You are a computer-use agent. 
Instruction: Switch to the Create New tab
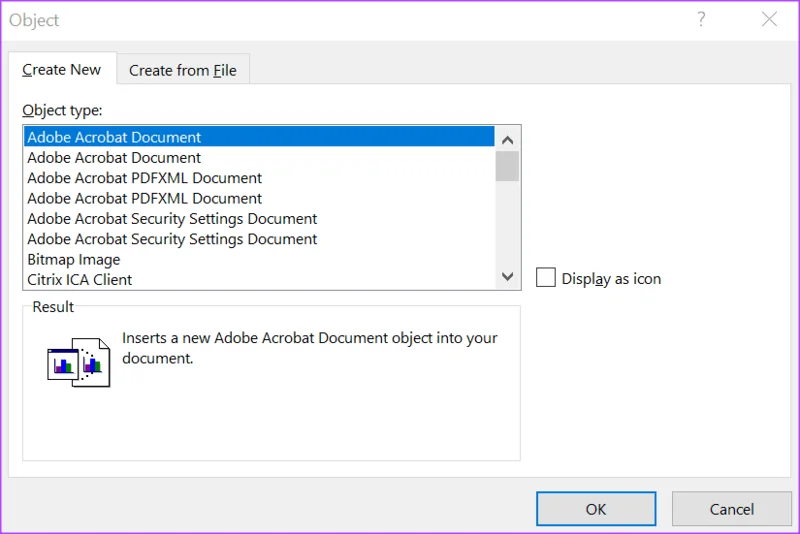(62, 69)
